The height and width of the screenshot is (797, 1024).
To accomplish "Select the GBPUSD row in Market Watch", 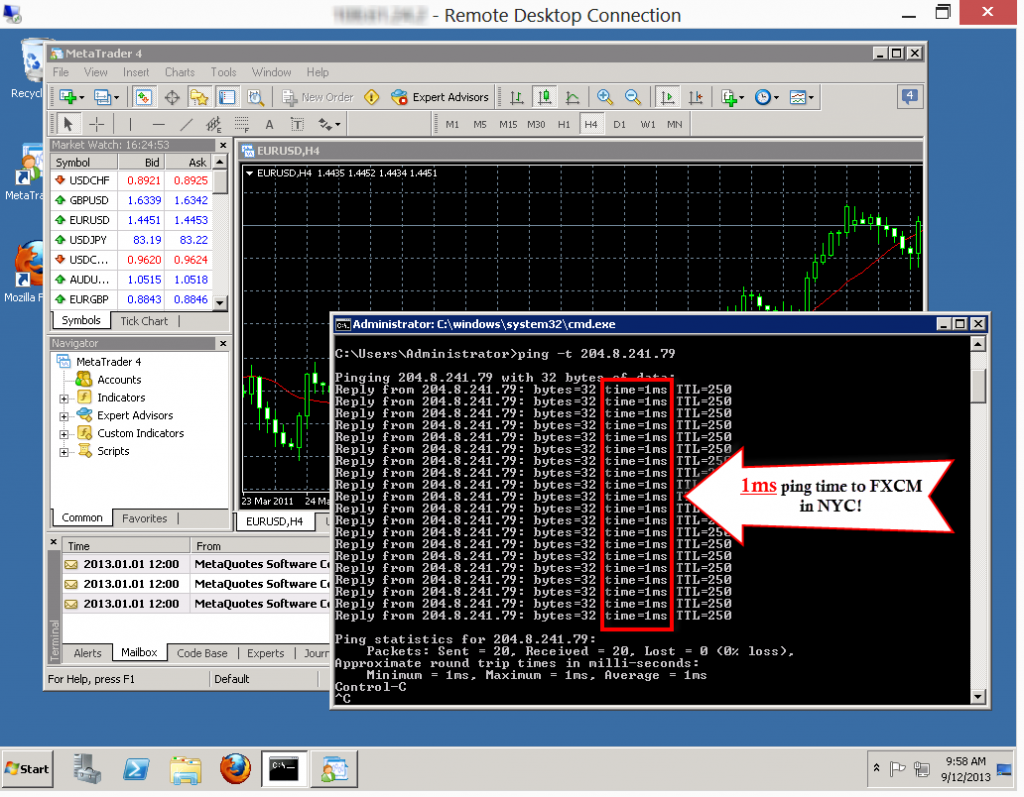I will pos(131,201).
